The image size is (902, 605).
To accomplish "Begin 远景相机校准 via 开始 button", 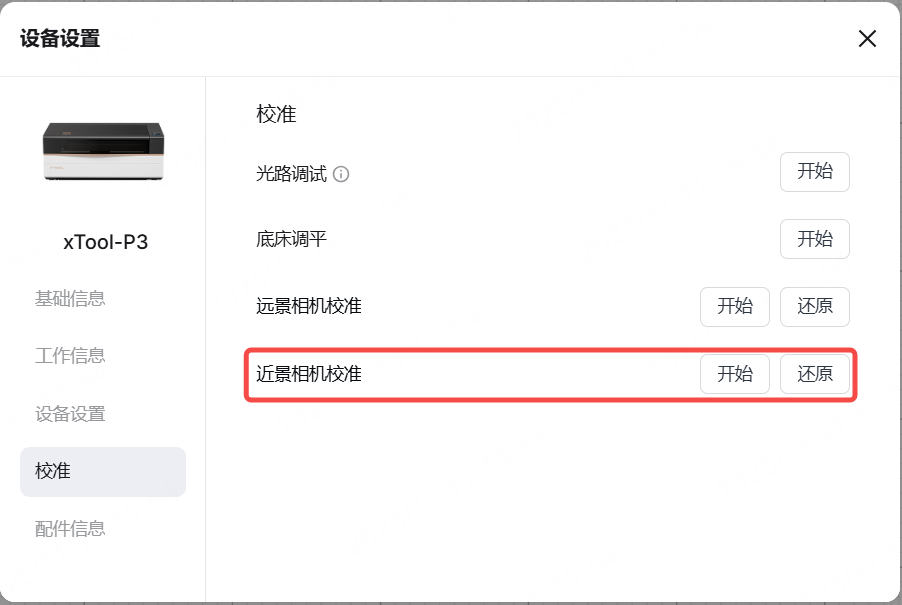I will pos(735,307).
